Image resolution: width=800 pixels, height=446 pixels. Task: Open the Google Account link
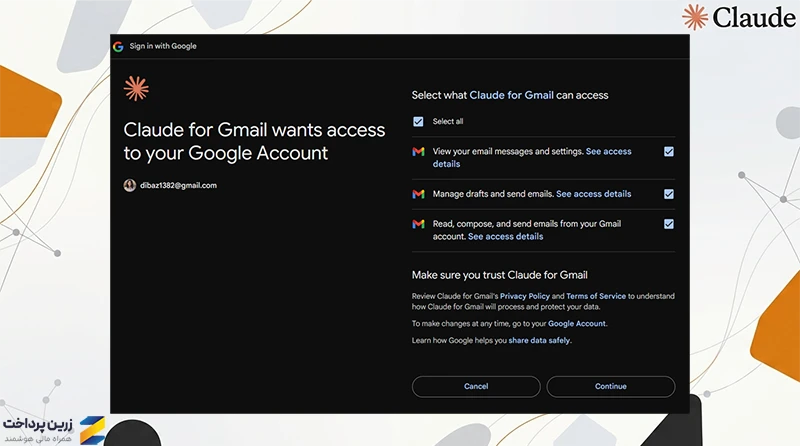click(577, 324)
